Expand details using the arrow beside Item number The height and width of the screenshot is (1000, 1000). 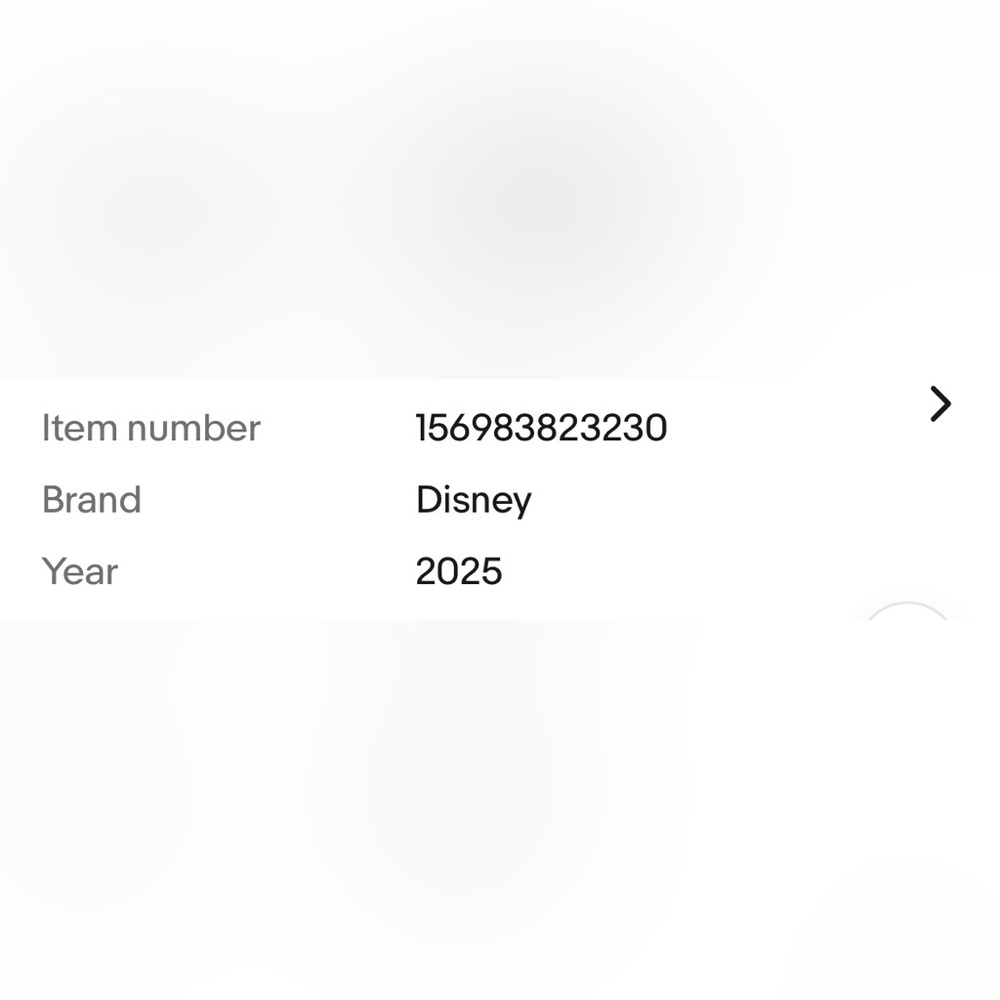(x=940, y=404)
